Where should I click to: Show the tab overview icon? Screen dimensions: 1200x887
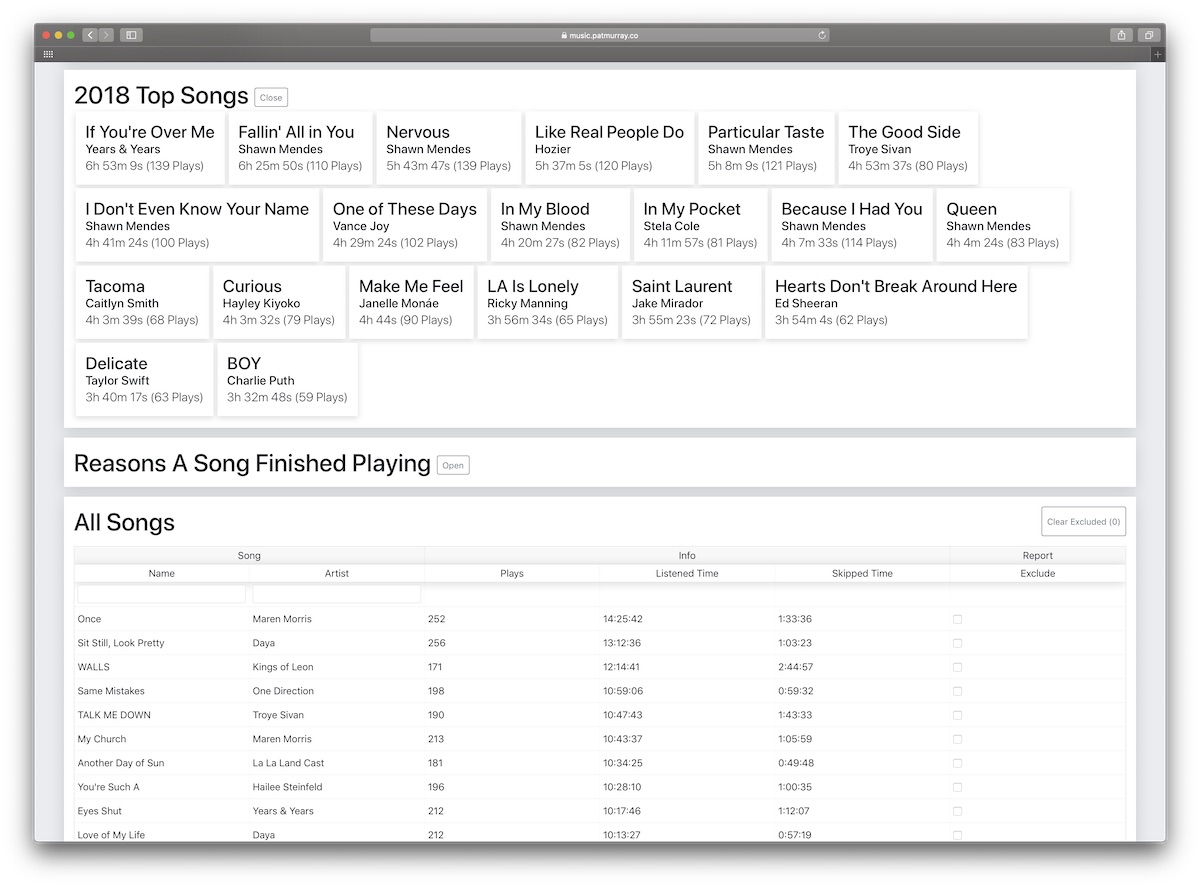coord(1149,35)
